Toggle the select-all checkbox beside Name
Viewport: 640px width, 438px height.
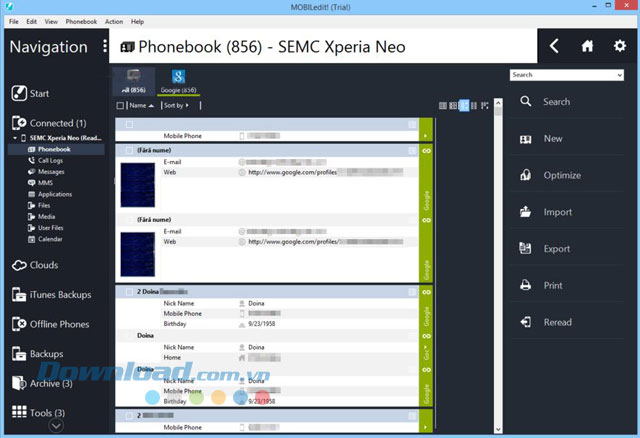click(121, 105)
